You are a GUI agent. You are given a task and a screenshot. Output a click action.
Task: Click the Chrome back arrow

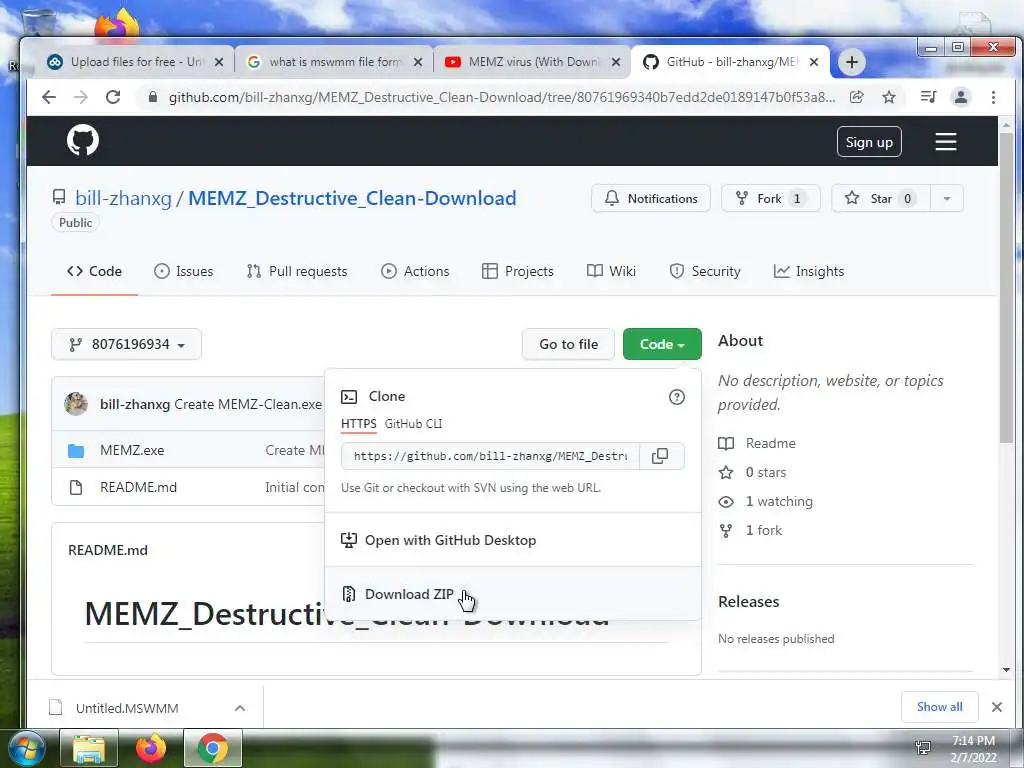[49, 97]
